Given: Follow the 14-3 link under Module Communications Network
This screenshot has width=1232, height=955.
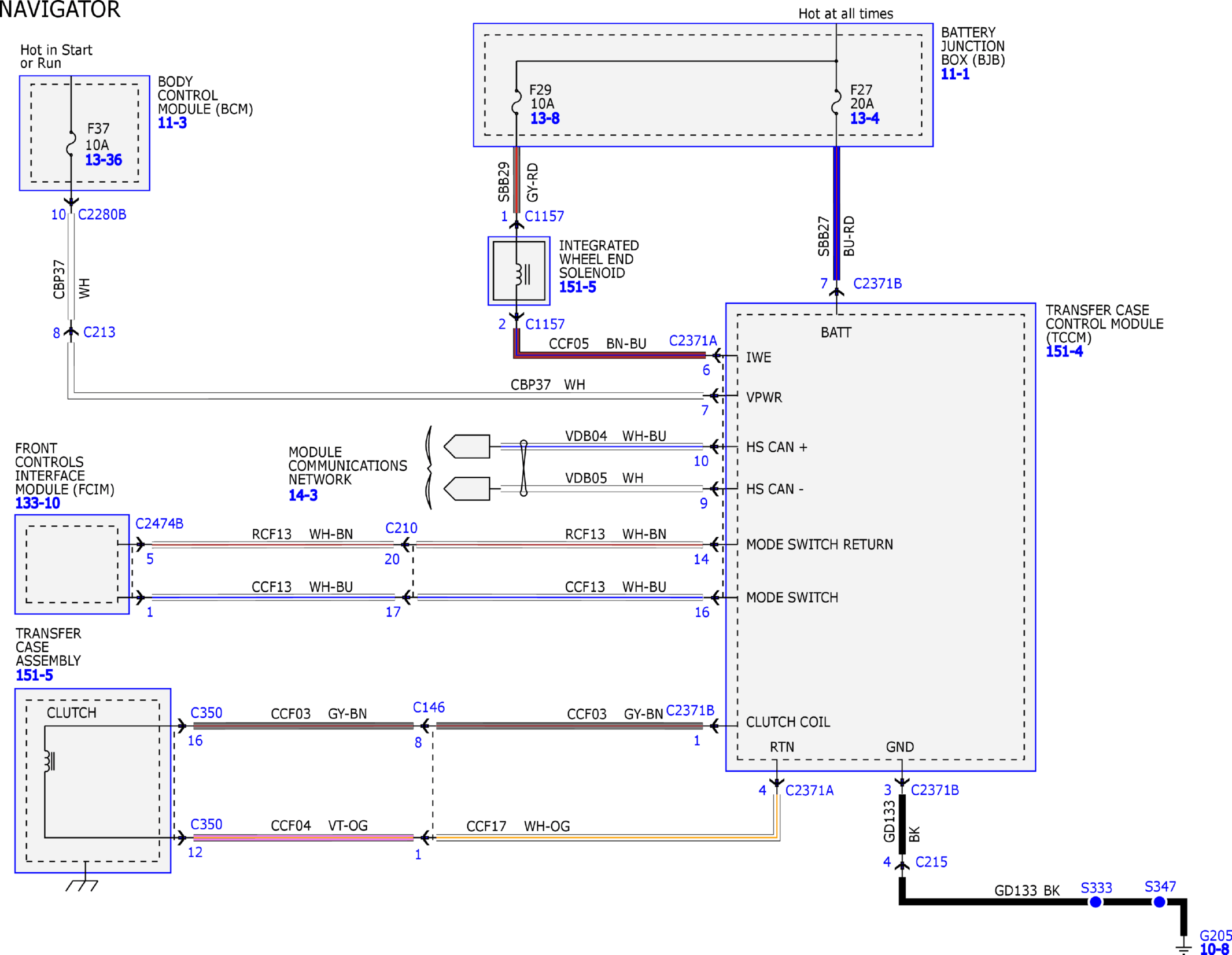Looking at the screenshot, I should 303,495.
